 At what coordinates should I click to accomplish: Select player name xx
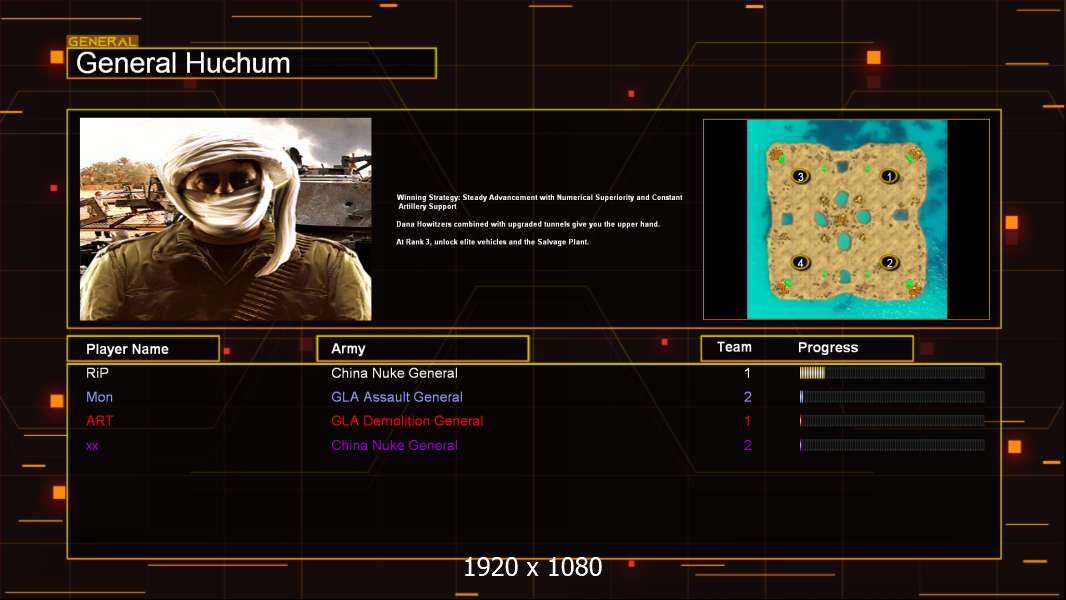coord(92,446)
